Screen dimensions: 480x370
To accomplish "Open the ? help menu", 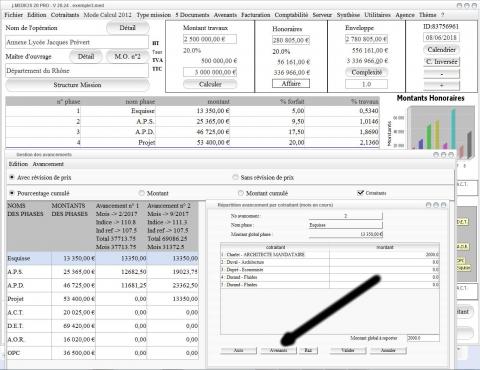I will click(x=442, y=15).
